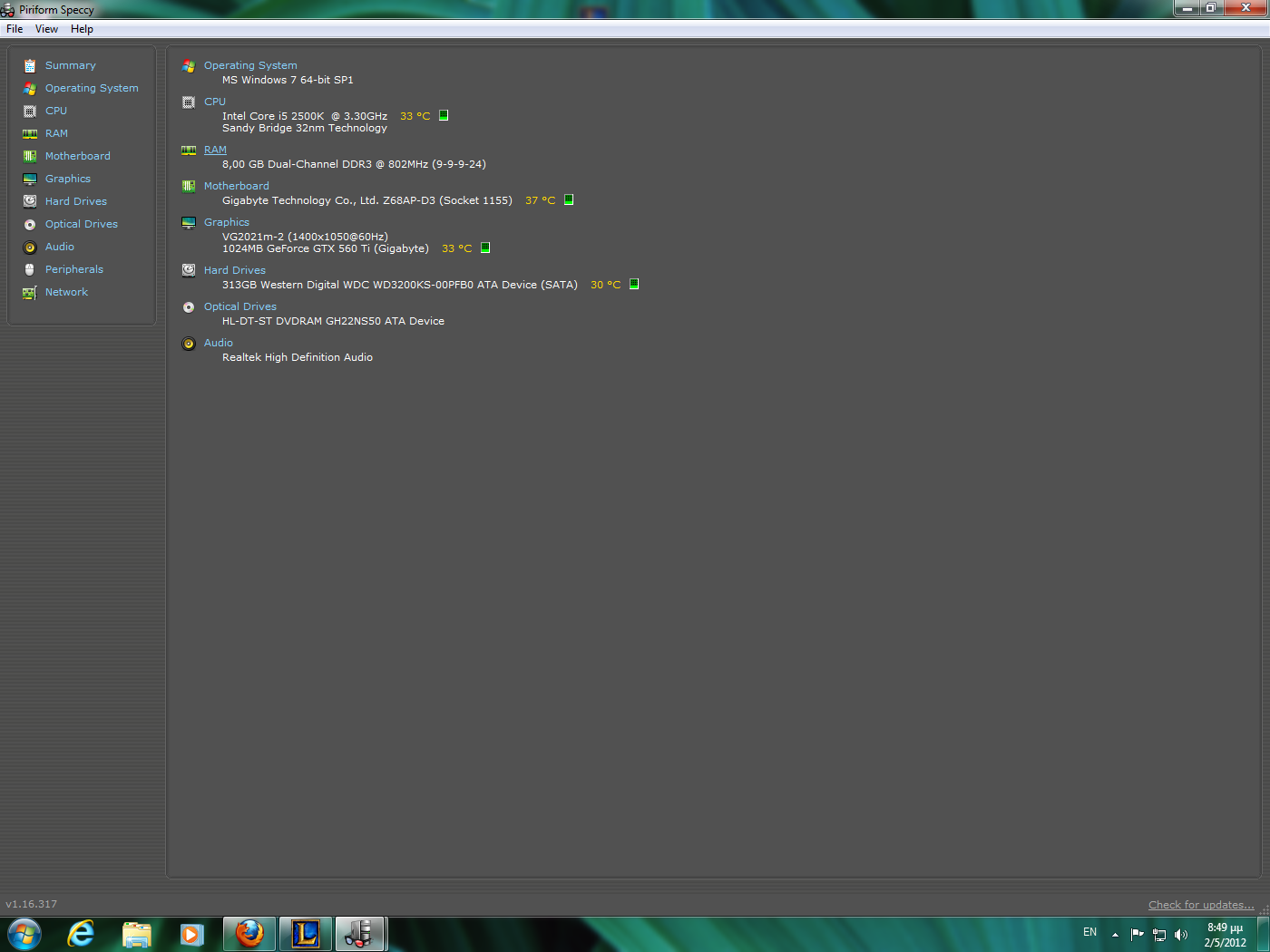Viewport: 1270px width, 952px height.
Task: Open Firefox from the taskbar
Action: coord(249,934)
